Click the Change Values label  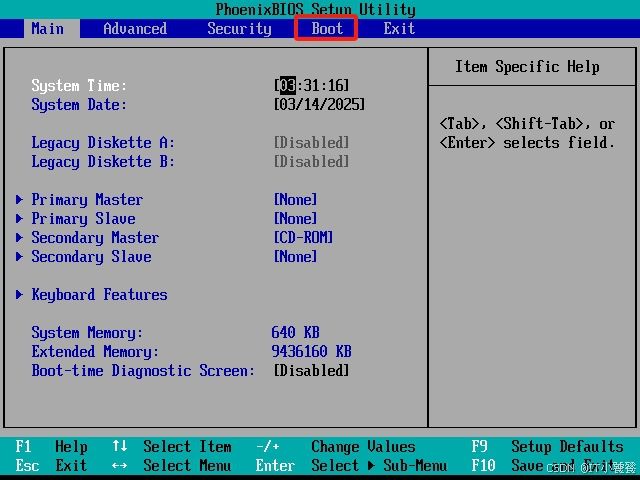[x=363, y=447]
